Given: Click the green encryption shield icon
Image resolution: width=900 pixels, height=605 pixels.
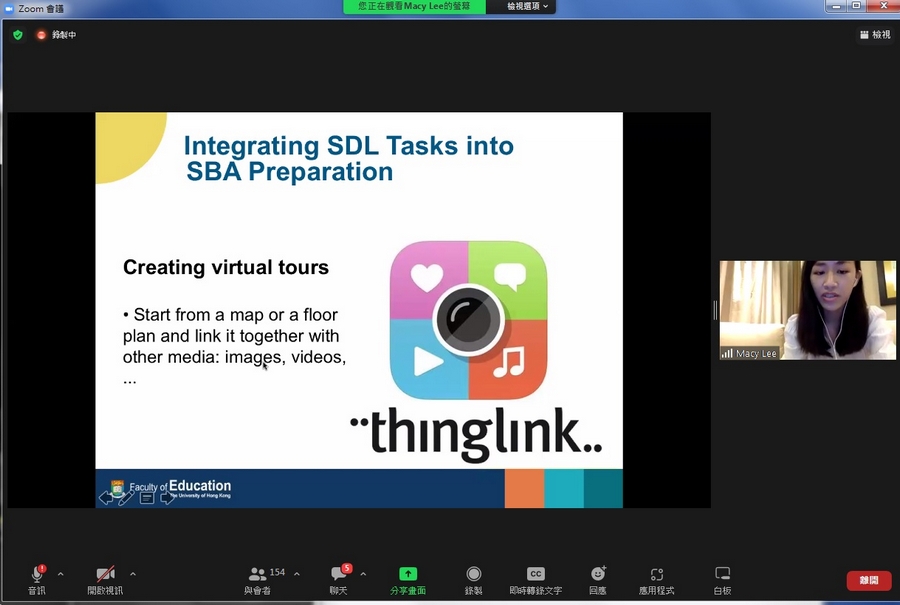Looking at the screenshot, I should [18, 35].
